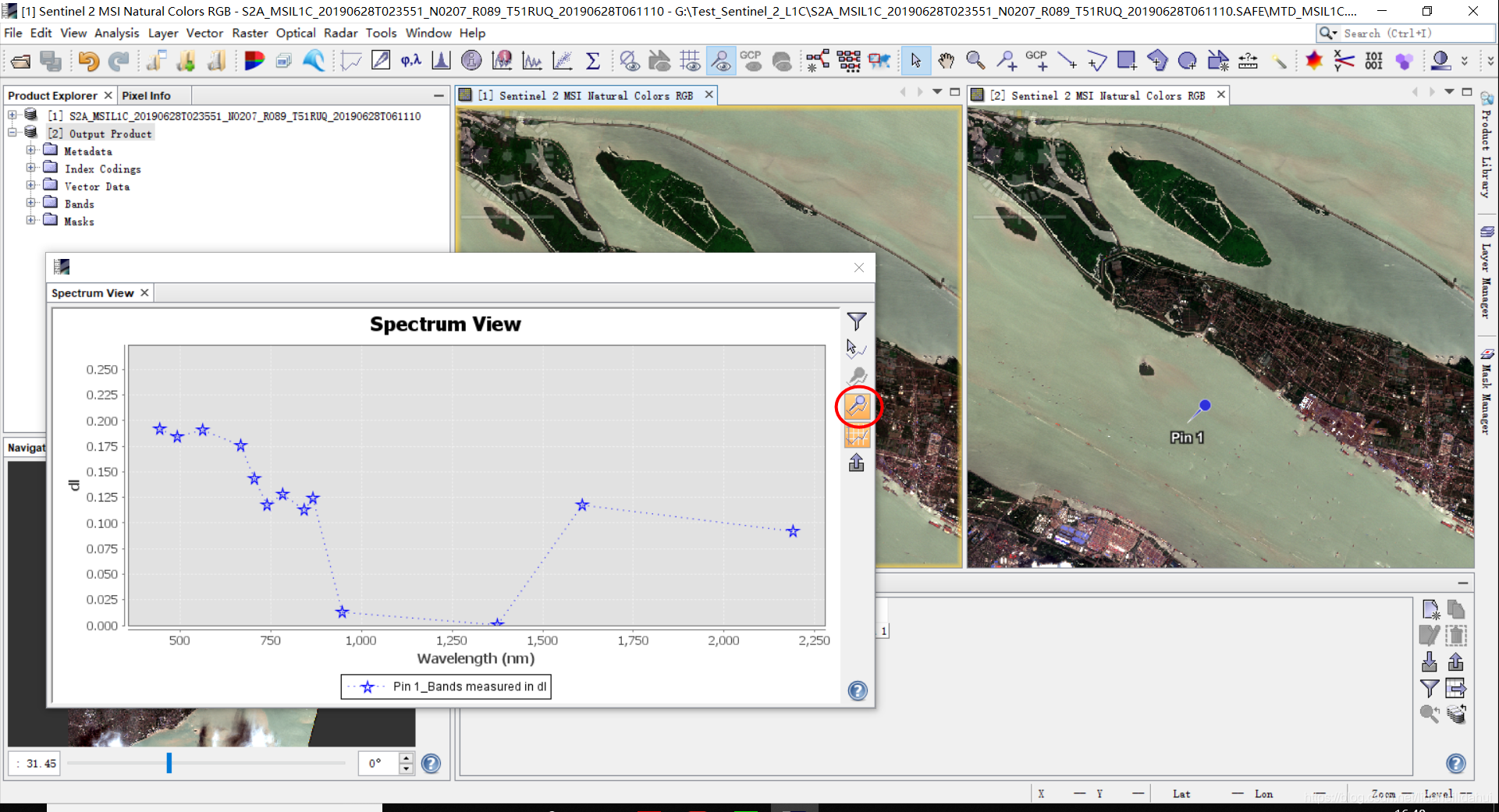Open the Batch Processing icon
1499x812 pixels.
tap(848, 61)
